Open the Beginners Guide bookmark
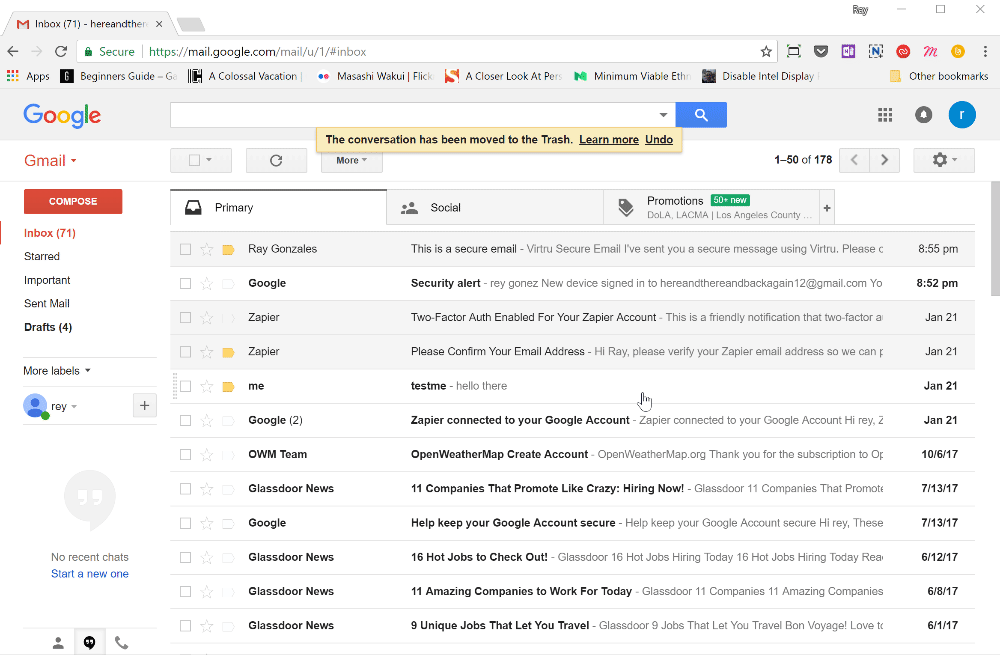The width and height of the screenshot is (1000, 655). [118, 76]
